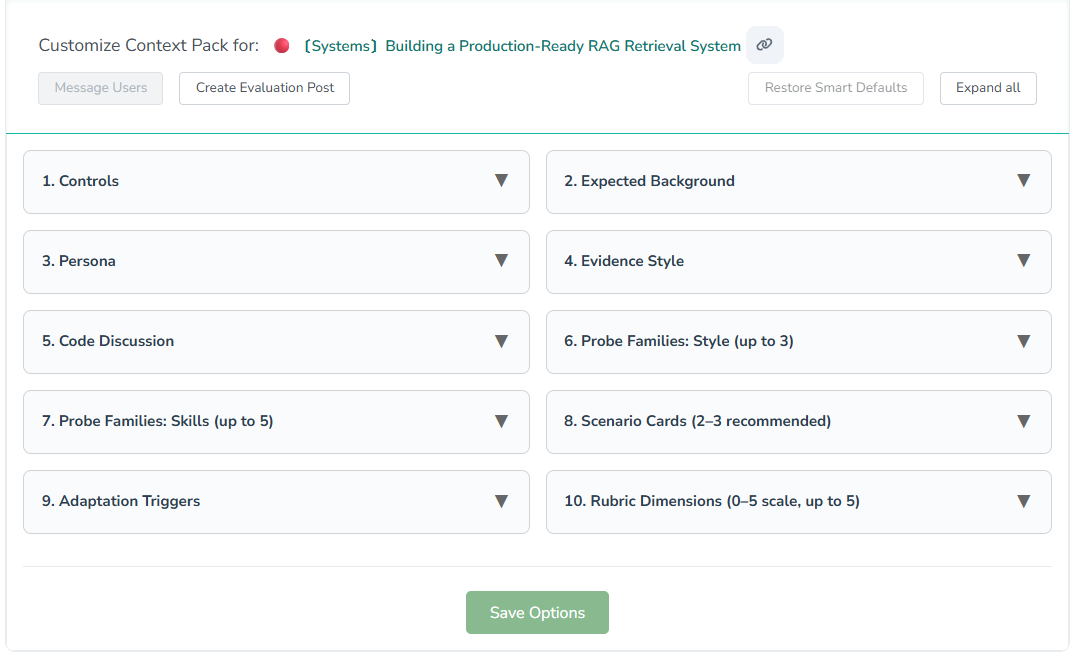Click the Expand all button
This screenshot has width=1073, height=656.
pyautogui.click(x=988, y=88)
